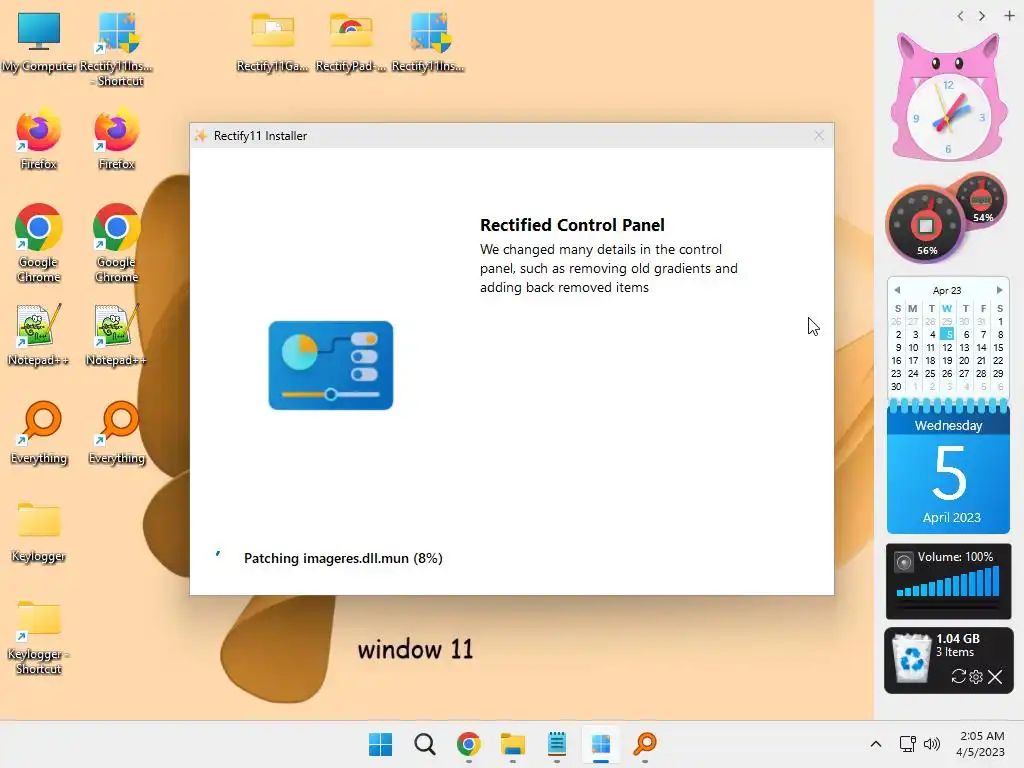Switch to Rectify11 Installer taskbar icon
1024x768 pixels.
pos(601,744)
